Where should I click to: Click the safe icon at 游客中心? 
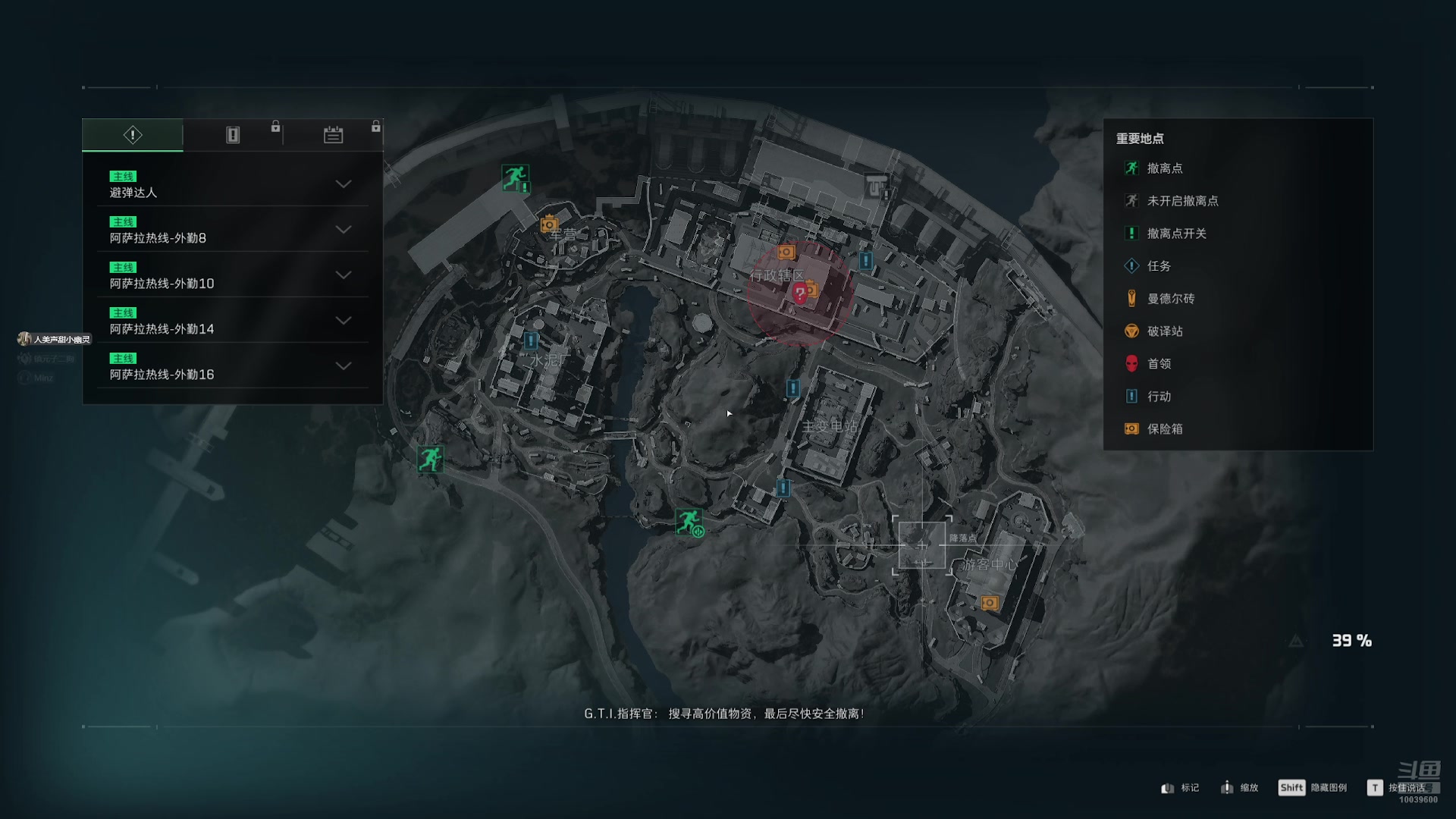990,603
